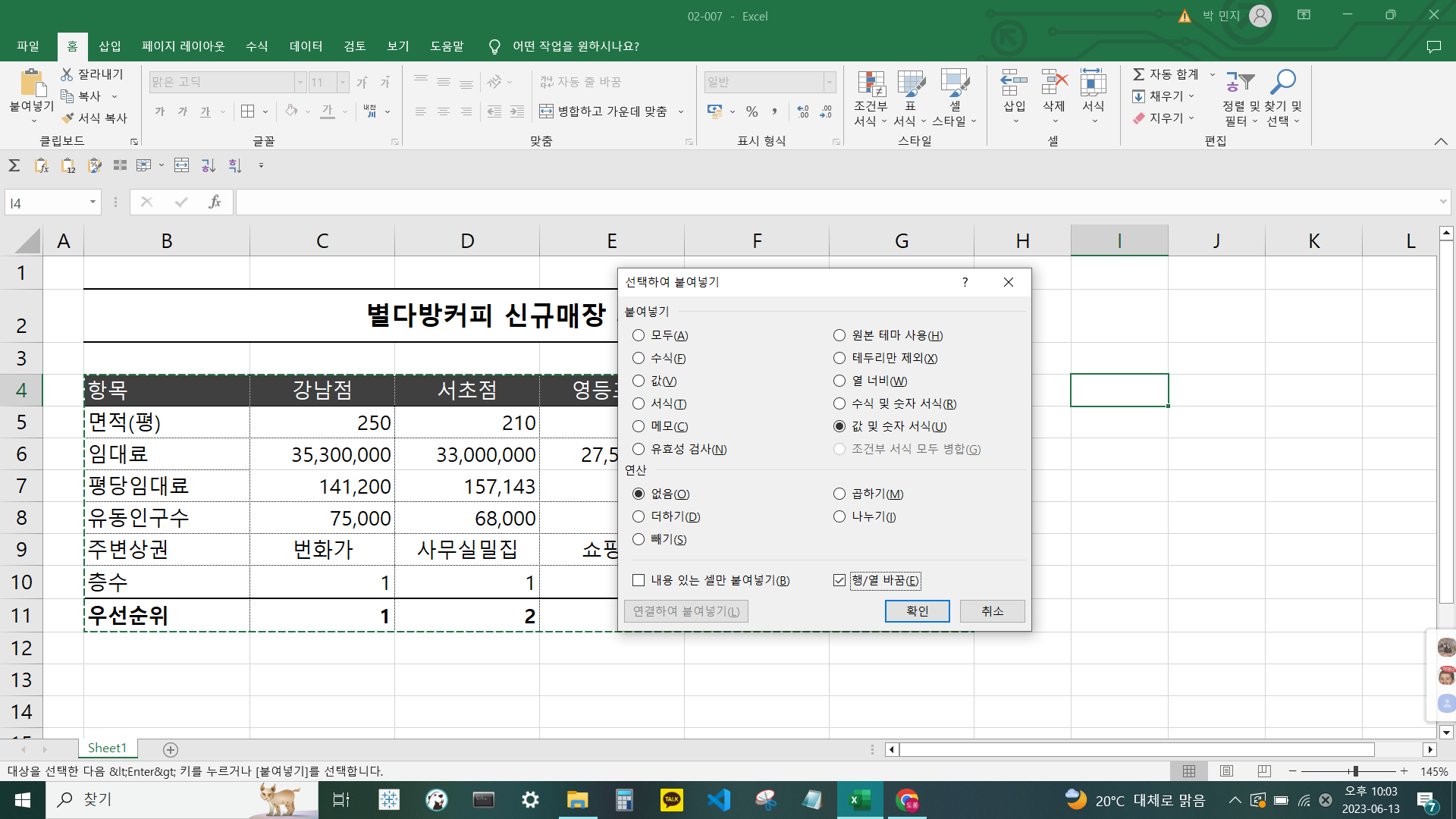Open Find and Select (찾기 및 선택)

[1284, 99]
